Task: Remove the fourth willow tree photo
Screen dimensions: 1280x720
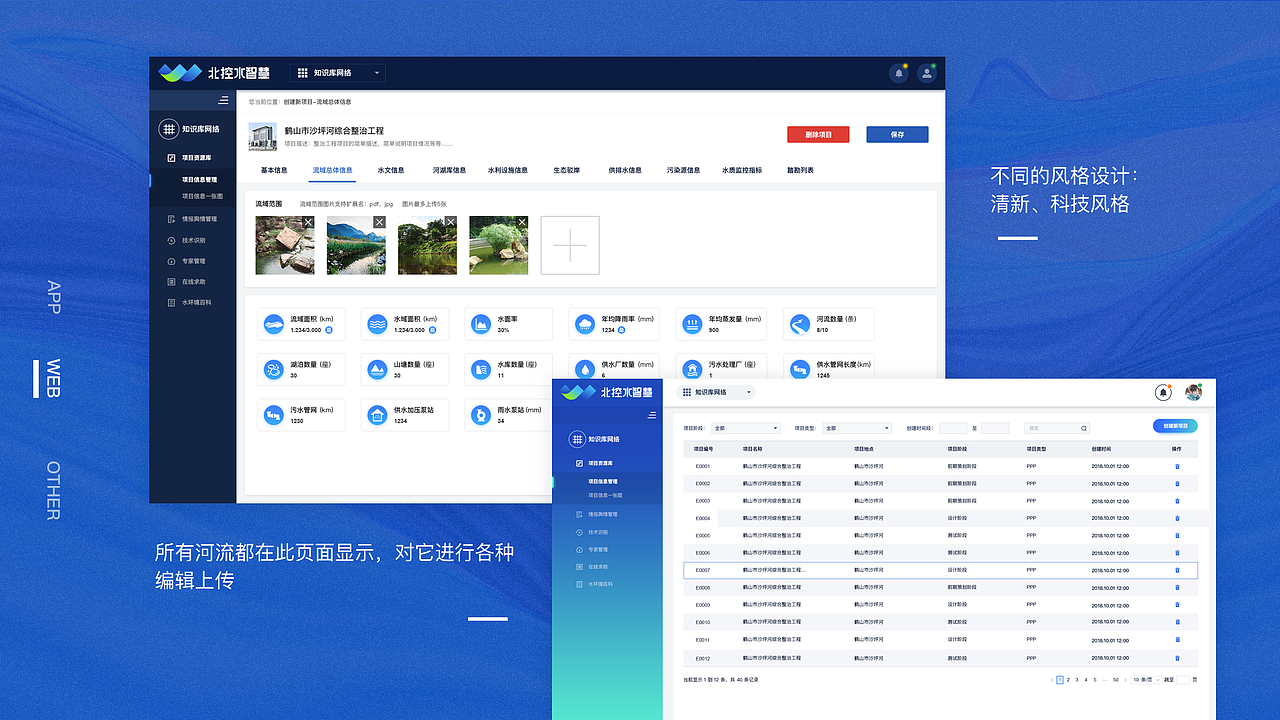Action: click(x=521, y=222)
